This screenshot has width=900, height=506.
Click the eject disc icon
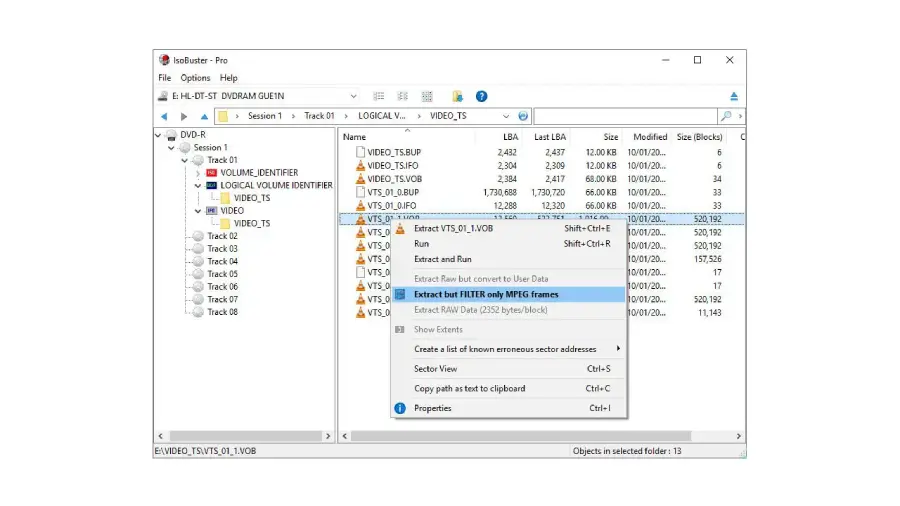(733, 96)
